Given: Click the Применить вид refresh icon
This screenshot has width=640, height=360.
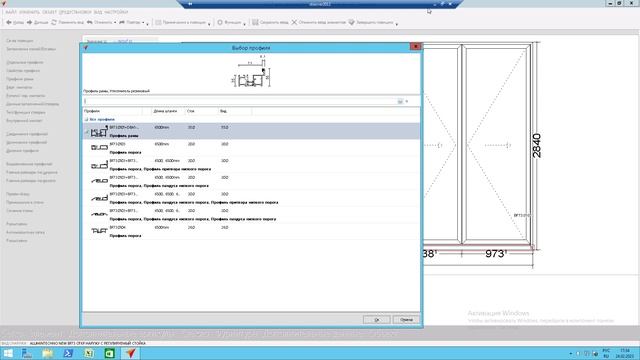Looking at the screenshot, I should 54,22.
